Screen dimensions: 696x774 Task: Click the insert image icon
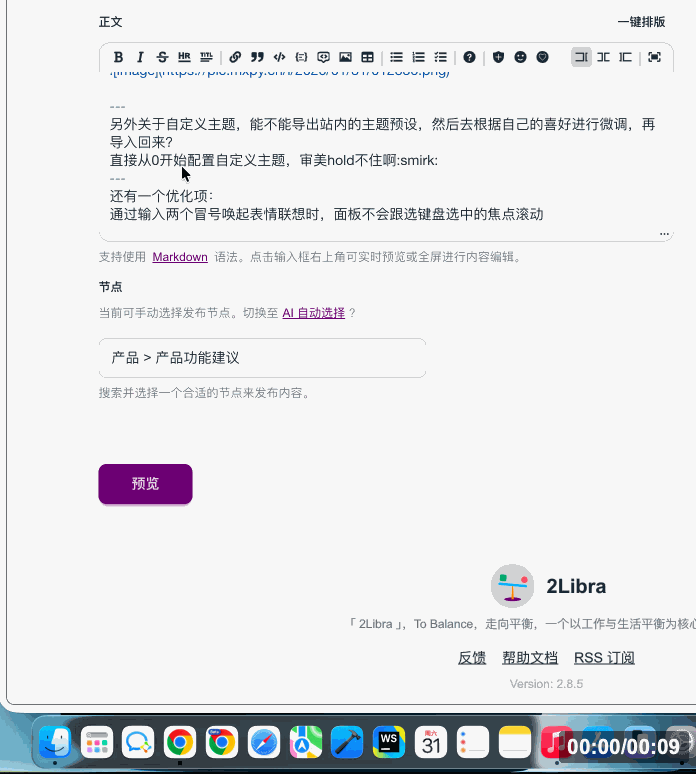click(345, 58)
